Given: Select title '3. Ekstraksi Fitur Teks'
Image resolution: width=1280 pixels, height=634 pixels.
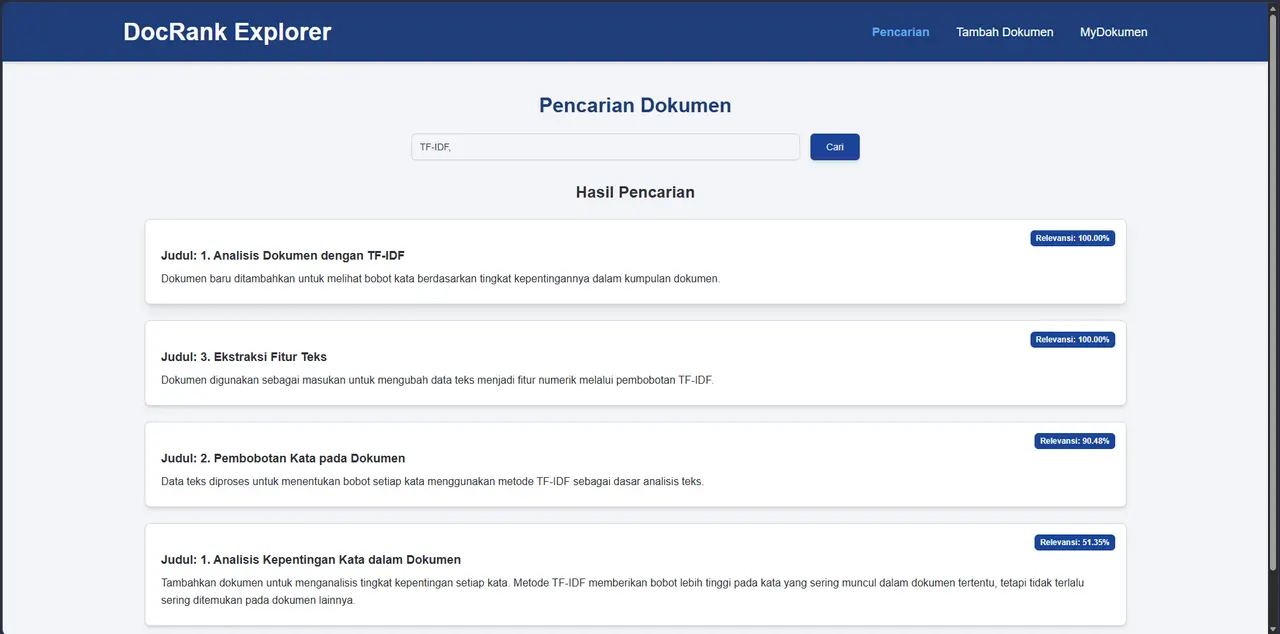Looking at the screenshot, I should tap(244, 357).
